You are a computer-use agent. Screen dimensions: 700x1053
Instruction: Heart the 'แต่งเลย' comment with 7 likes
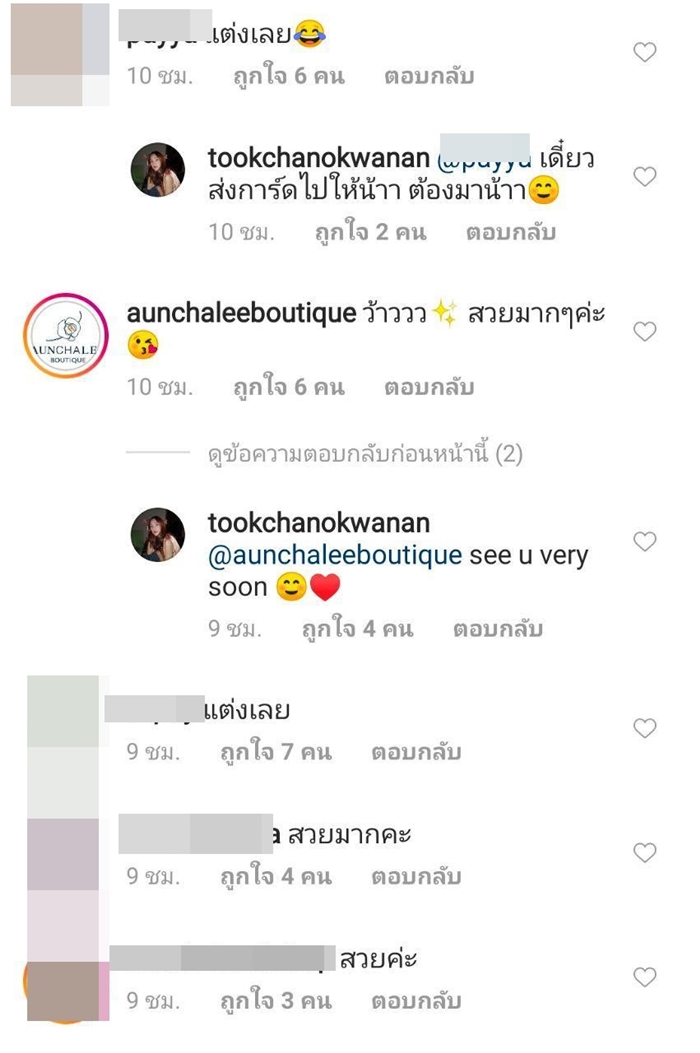645,728
